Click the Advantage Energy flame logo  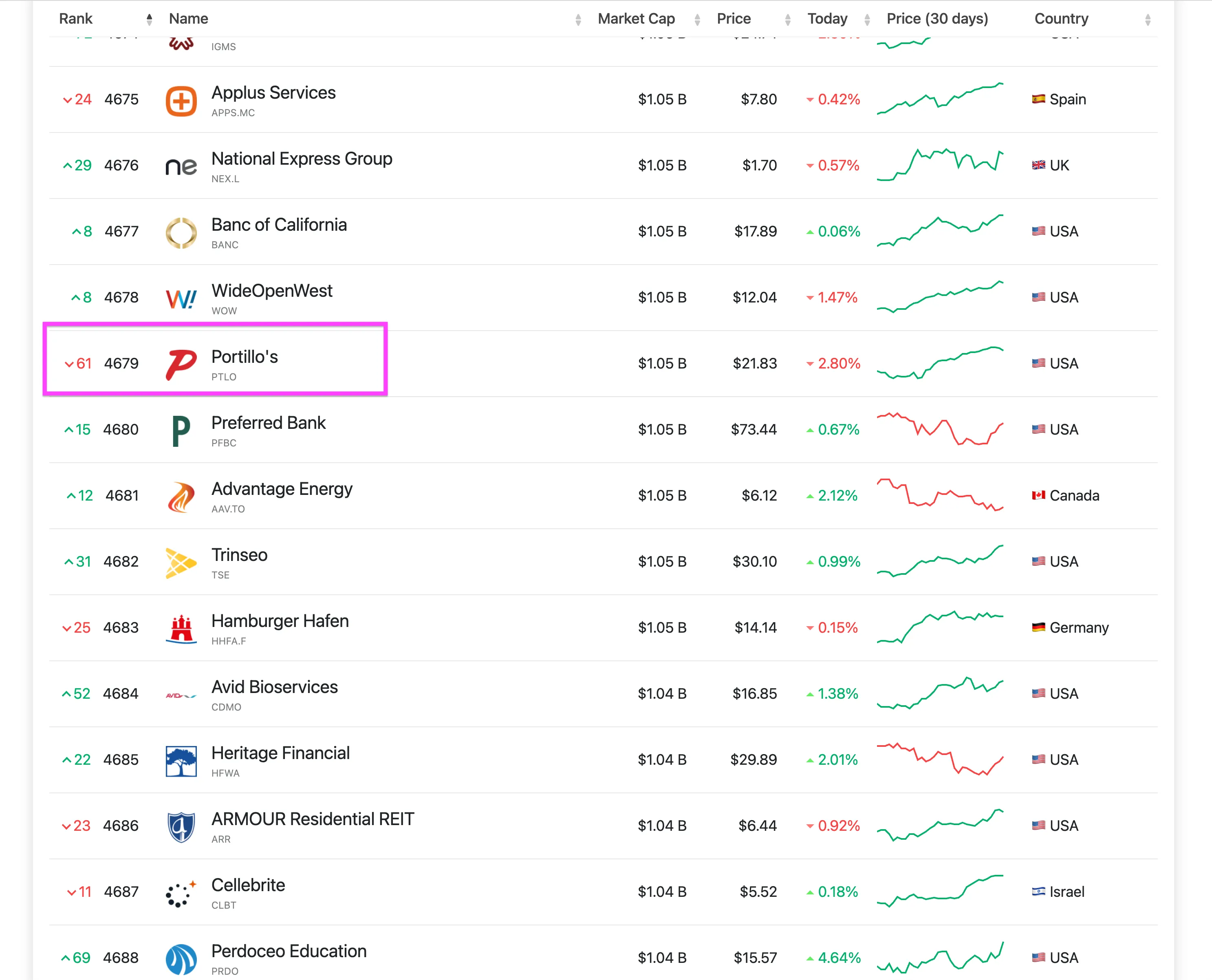(x=181, y=497)
